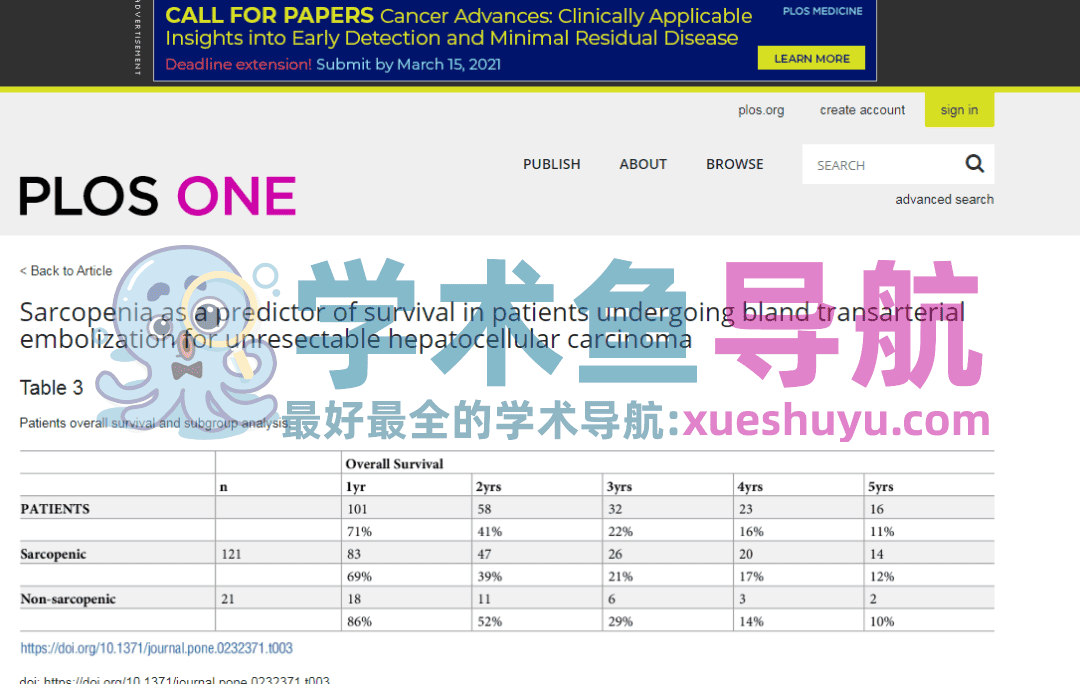Click the Back to Article link

66,271
